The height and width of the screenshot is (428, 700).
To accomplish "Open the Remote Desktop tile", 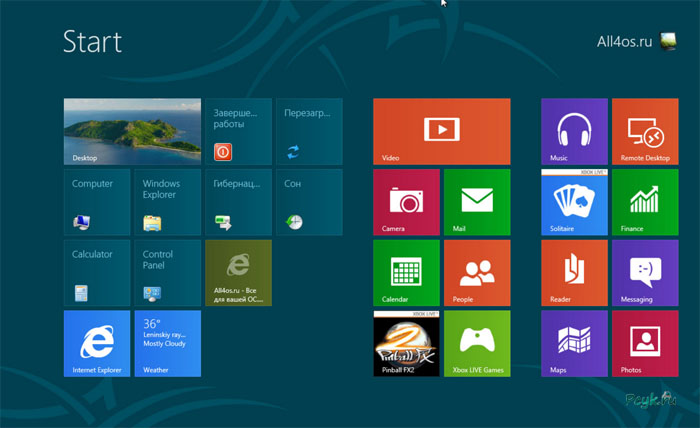I will (645, 132).
